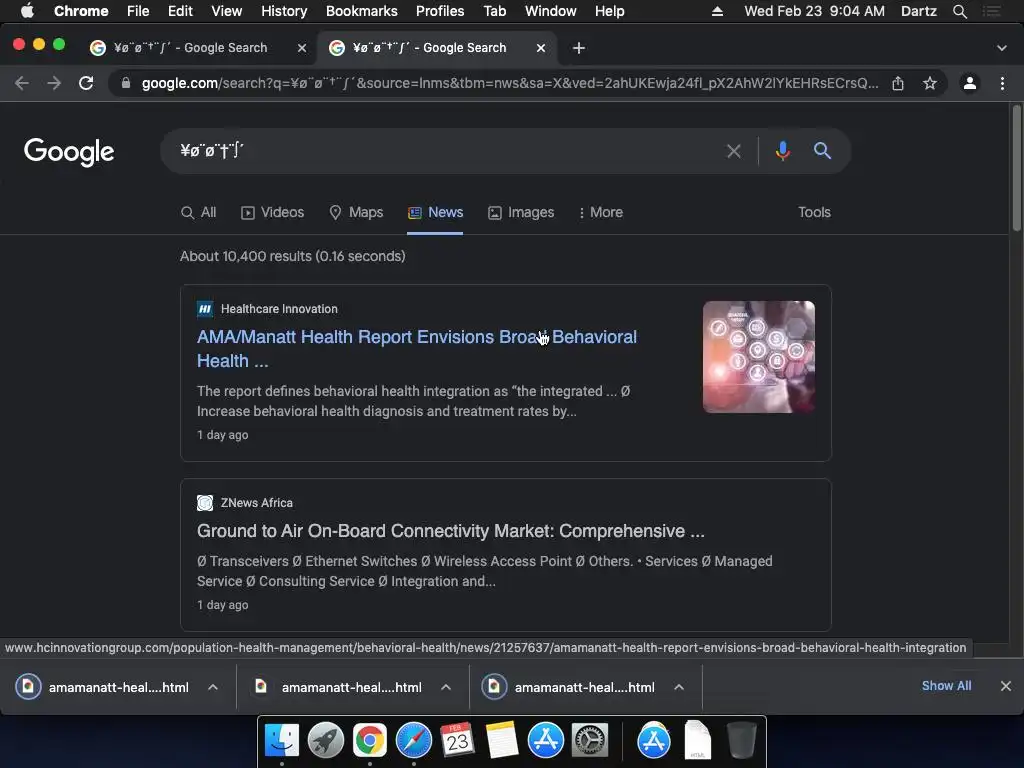Open AMA/Manatt Health Report article link
Image resolution: width=1024 pixels, height=768 pixels.
pyautogui.click(x=417, y=349)
